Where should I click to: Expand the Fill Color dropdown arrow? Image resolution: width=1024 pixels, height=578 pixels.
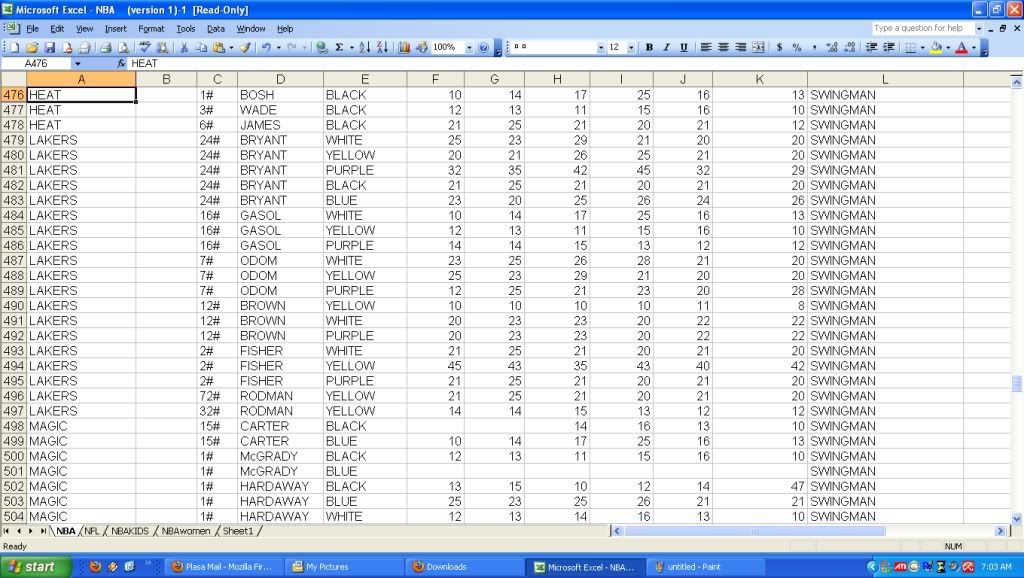click(x=948, y=47)
